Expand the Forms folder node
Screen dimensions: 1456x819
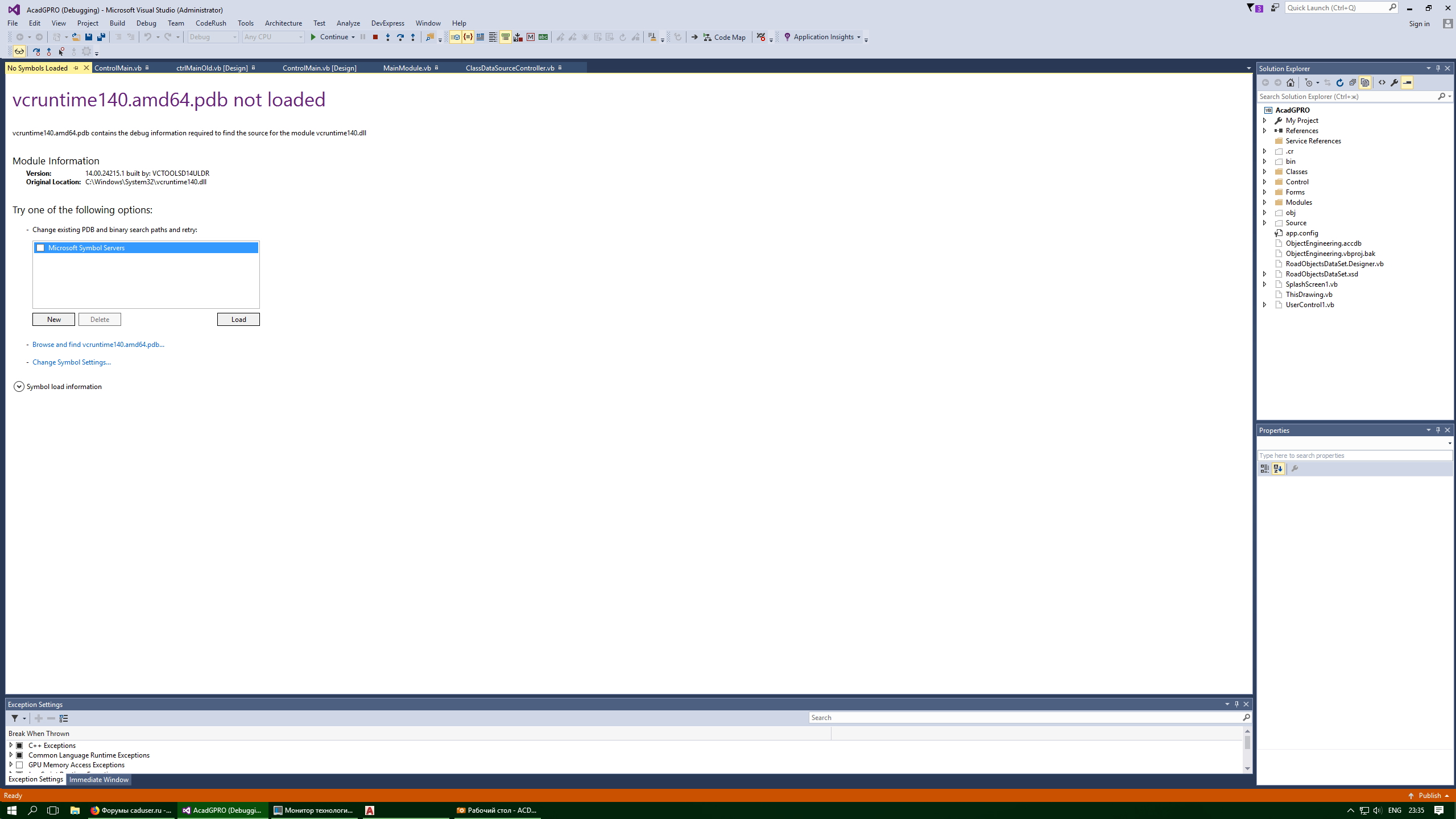1265,192
